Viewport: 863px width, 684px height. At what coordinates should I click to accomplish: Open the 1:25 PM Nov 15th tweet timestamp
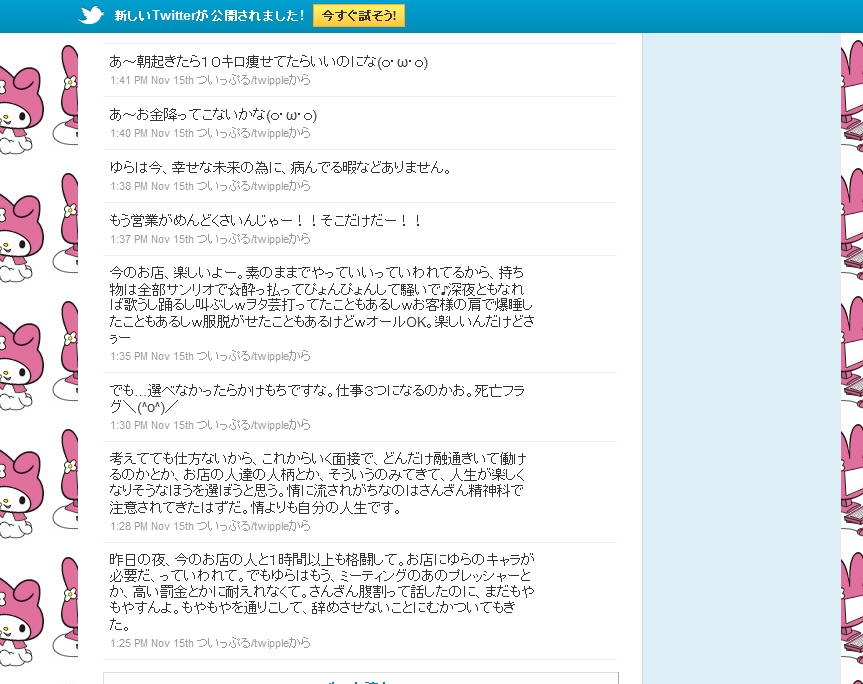152,643
